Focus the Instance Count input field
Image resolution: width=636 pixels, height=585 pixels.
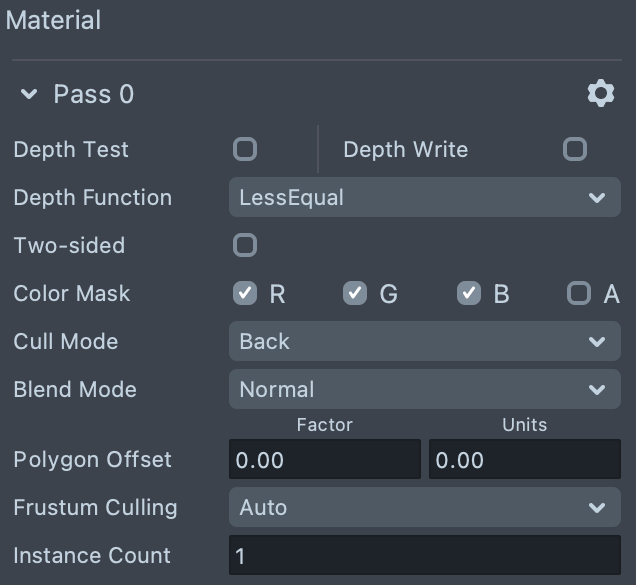[x=424, y=556]
